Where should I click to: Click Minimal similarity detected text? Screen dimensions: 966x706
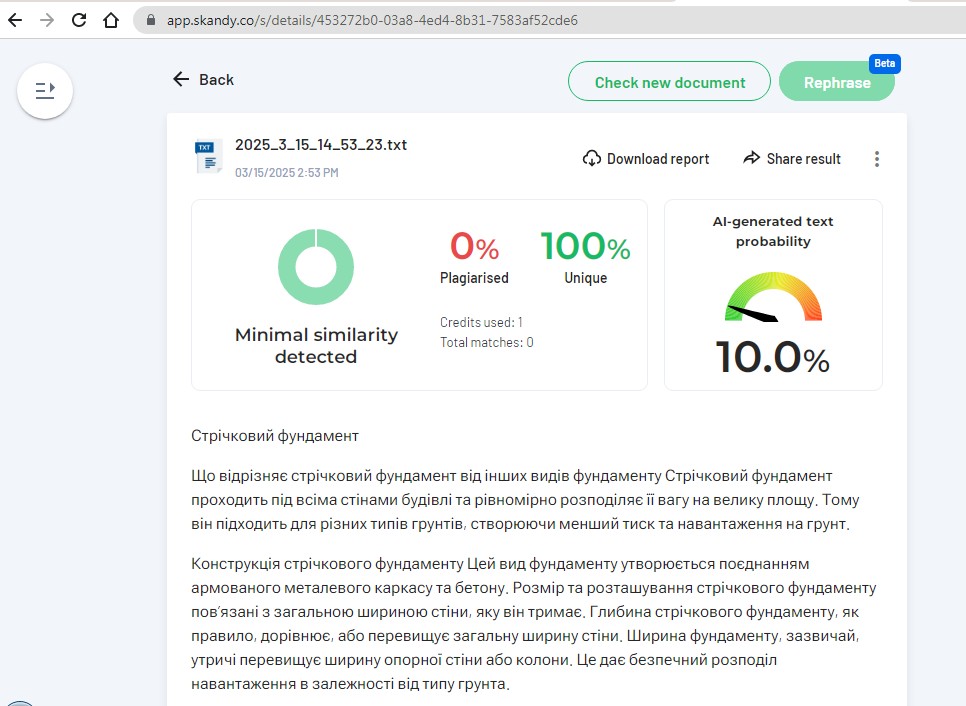point(316,346)
